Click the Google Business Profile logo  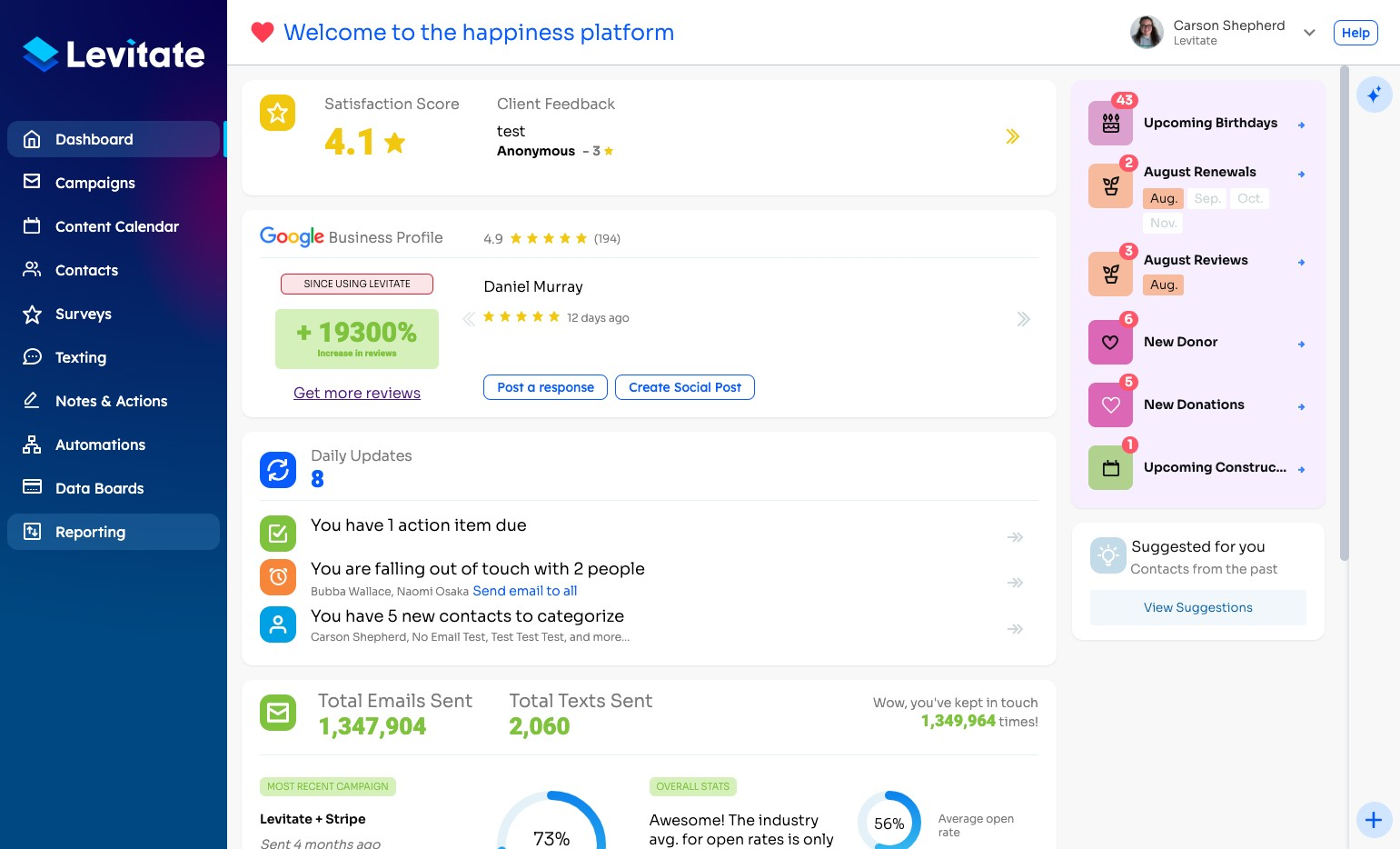[x=292, y=237]
